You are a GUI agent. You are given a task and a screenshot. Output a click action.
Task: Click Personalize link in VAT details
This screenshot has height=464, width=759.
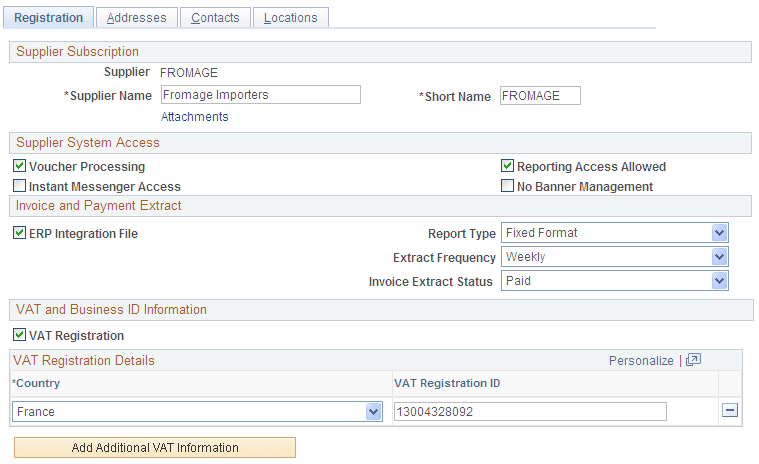tap(641, 361)
